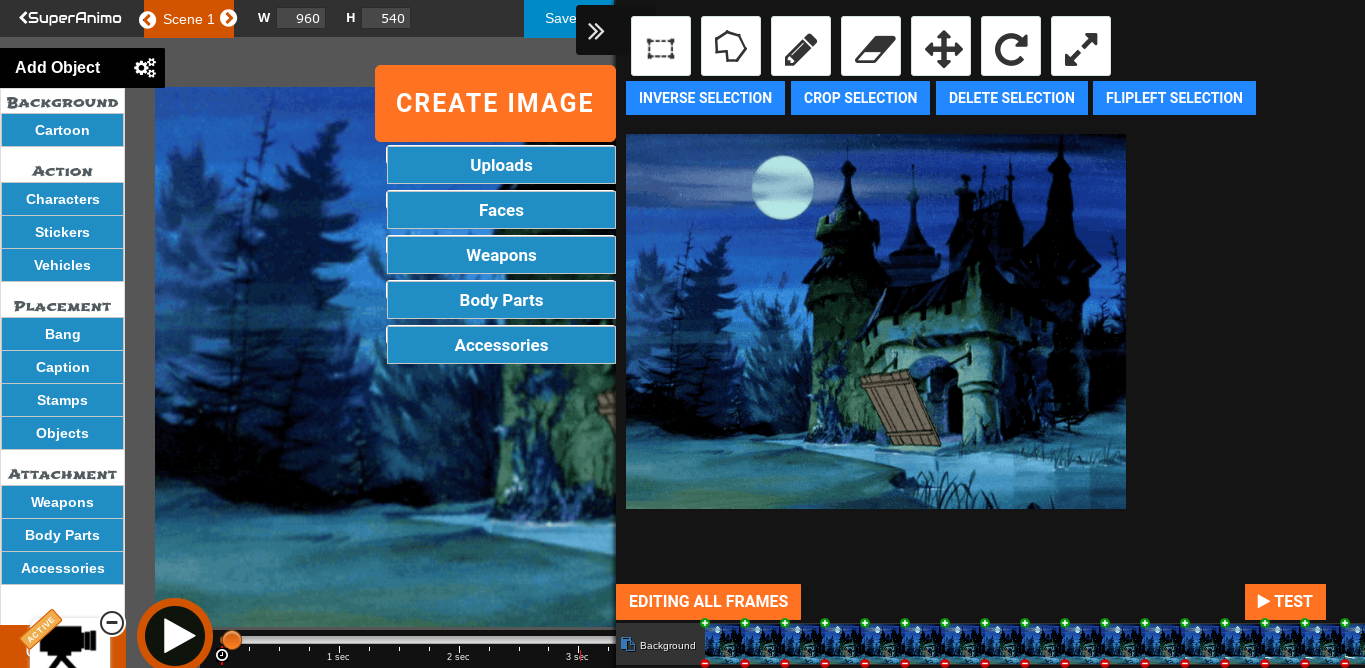This screenshot has height=668, width=1365.
Task: Play the animation
Action: 175,635
